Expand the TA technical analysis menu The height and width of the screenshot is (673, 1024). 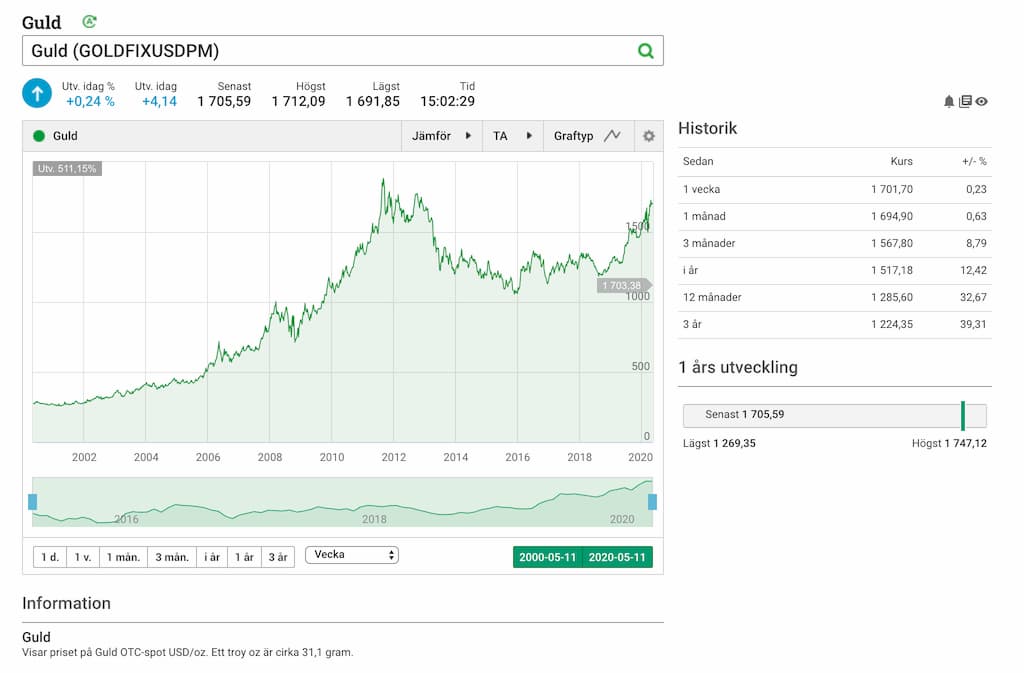511,136
